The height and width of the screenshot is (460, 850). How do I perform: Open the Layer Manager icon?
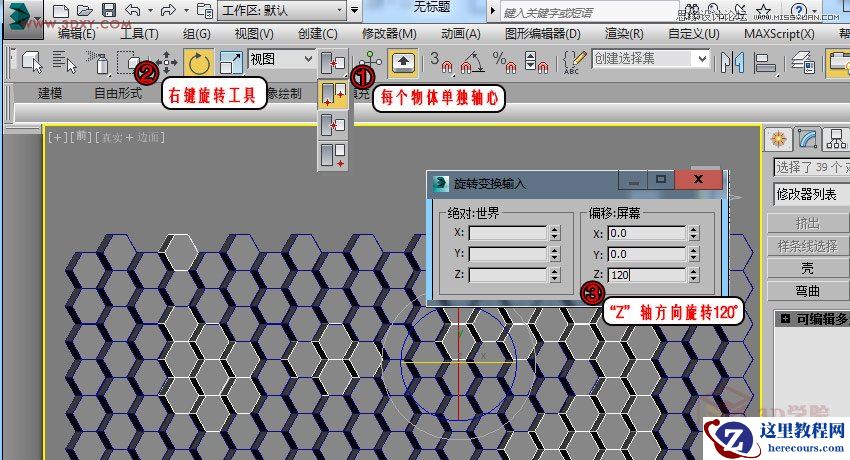click(x=803, y=63)
